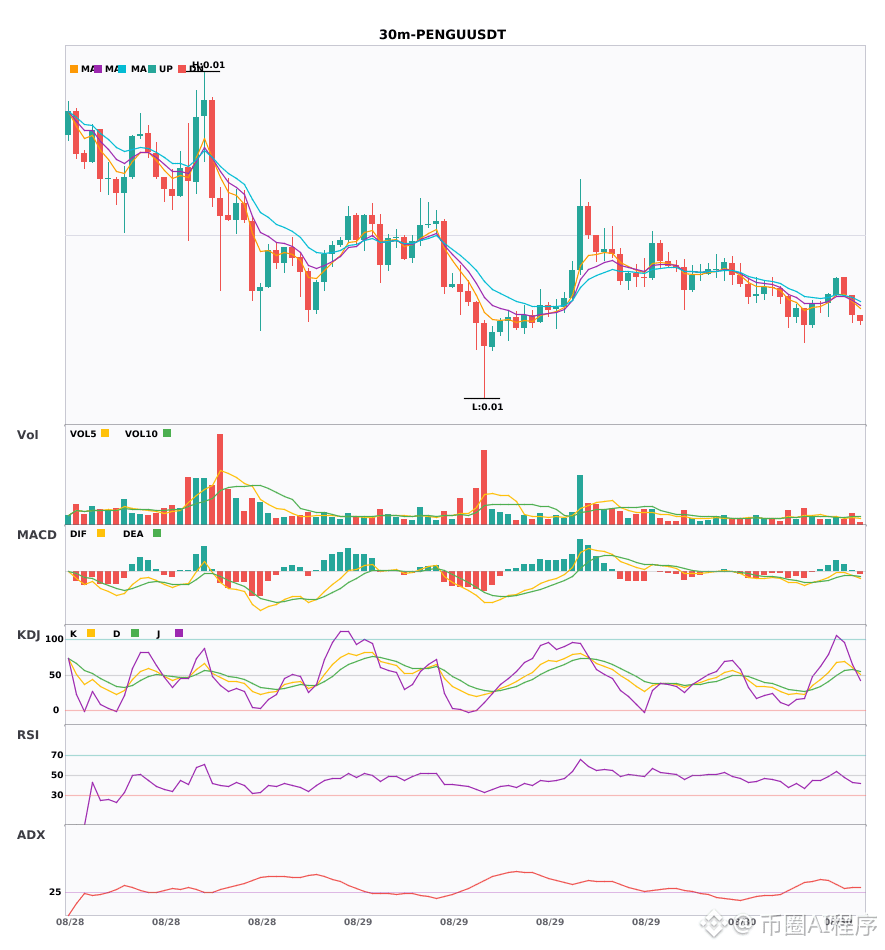
Task: Click the orange MA legend swatch
Action: [x=74, y=69]
